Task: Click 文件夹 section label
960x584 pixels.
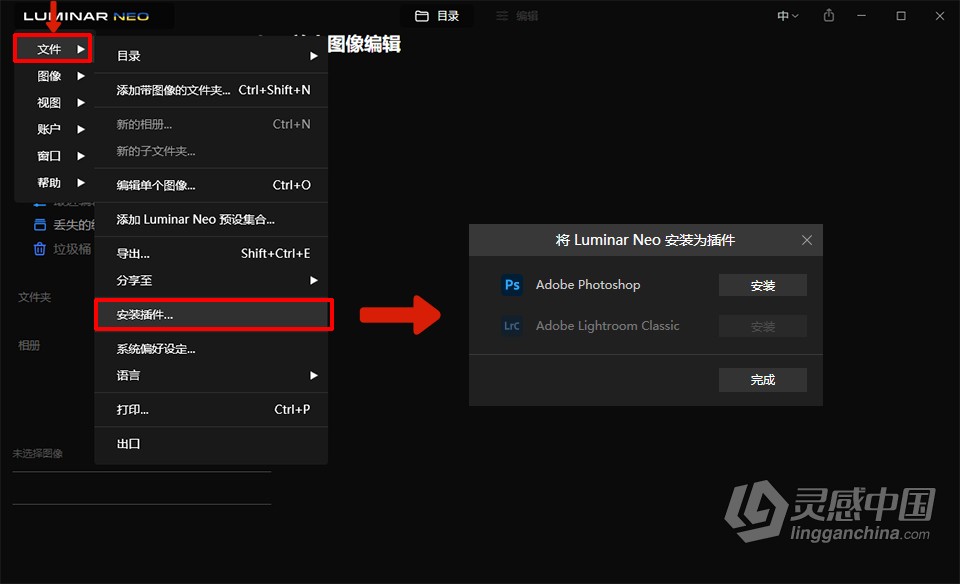Action: point(34,297)
